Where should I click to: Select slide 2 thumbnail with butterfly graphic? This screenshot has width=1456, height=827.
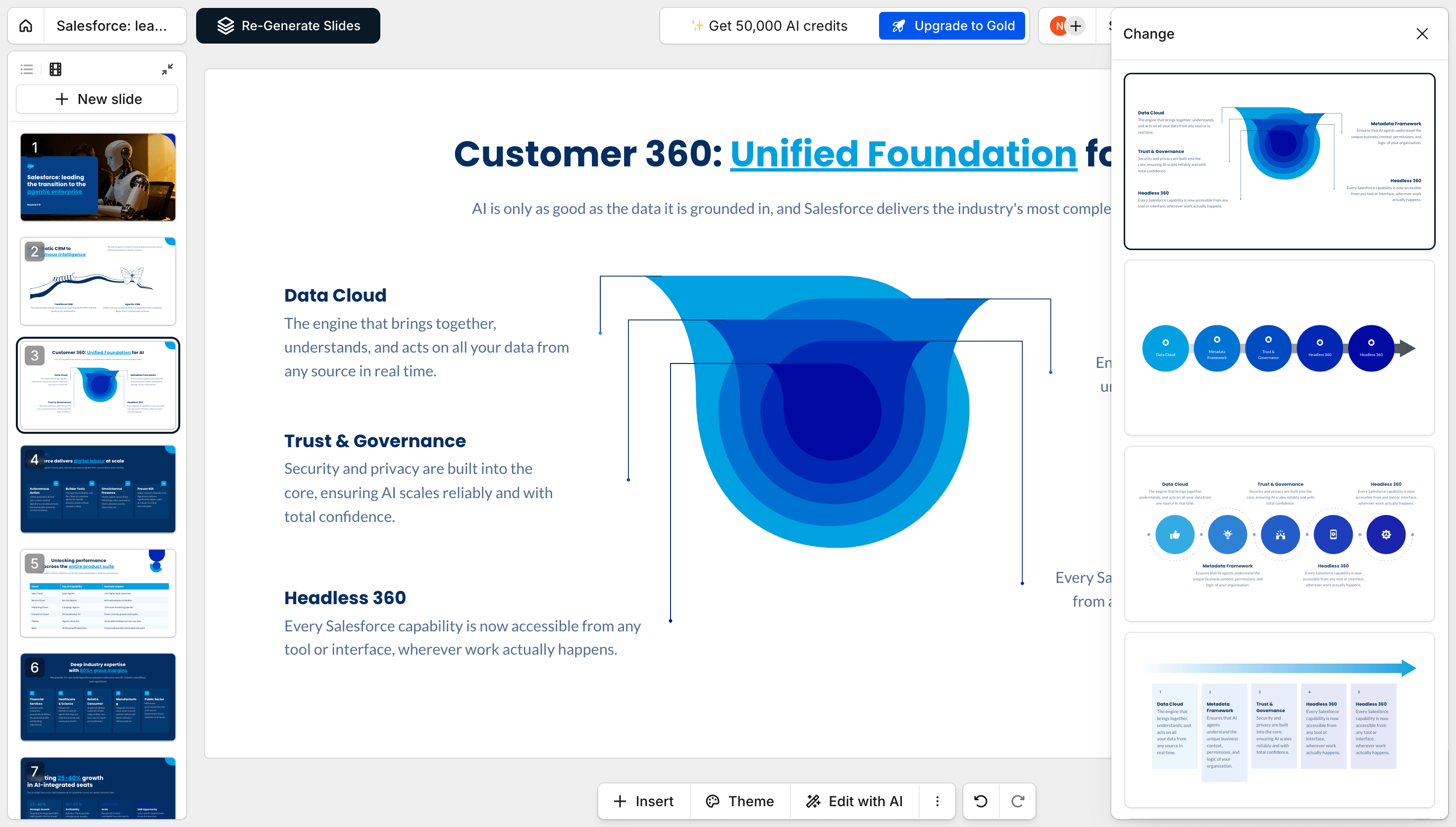98,281
